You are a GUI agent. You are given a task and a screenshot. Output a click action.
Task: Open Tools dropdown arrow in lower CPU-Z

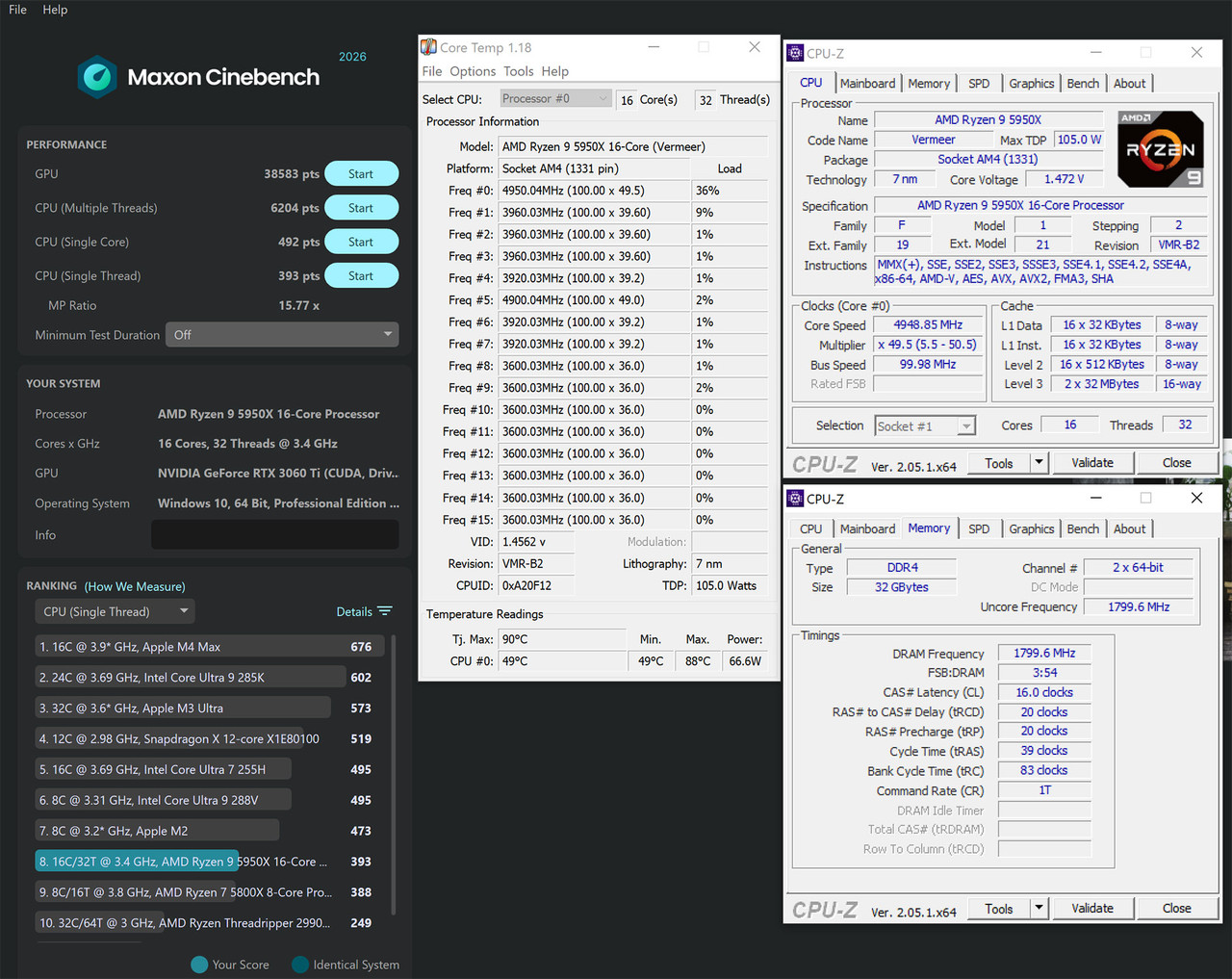coord(1039,908)
